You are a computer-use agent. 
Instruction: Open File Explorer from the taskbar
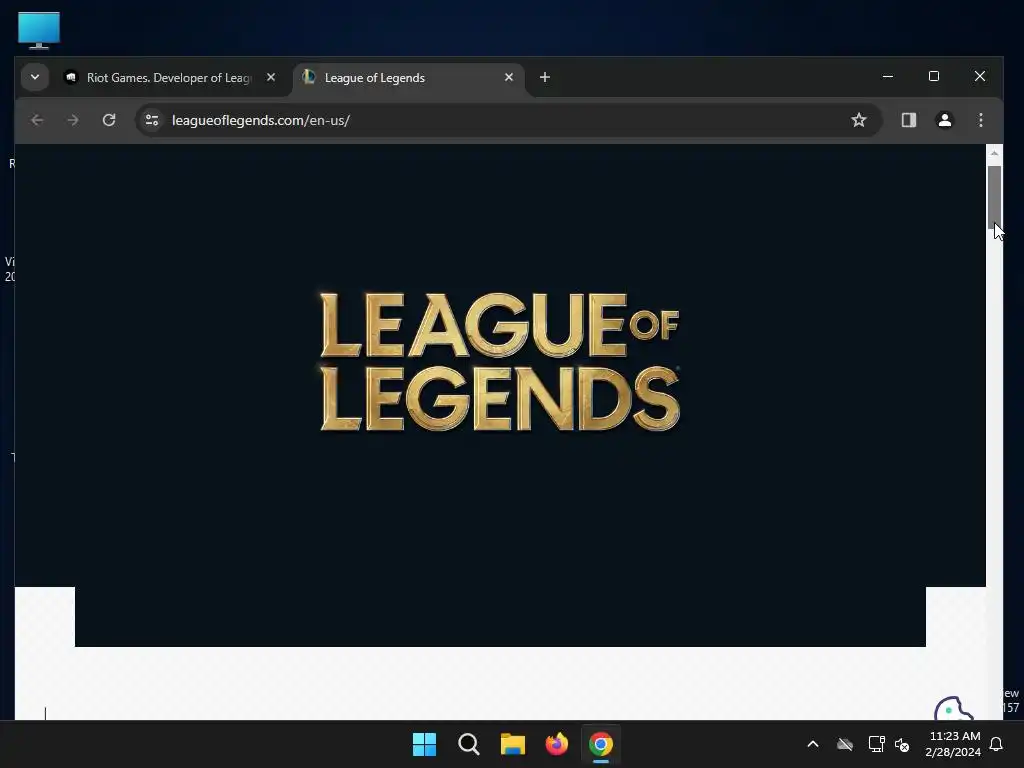[x=513, y=744]
